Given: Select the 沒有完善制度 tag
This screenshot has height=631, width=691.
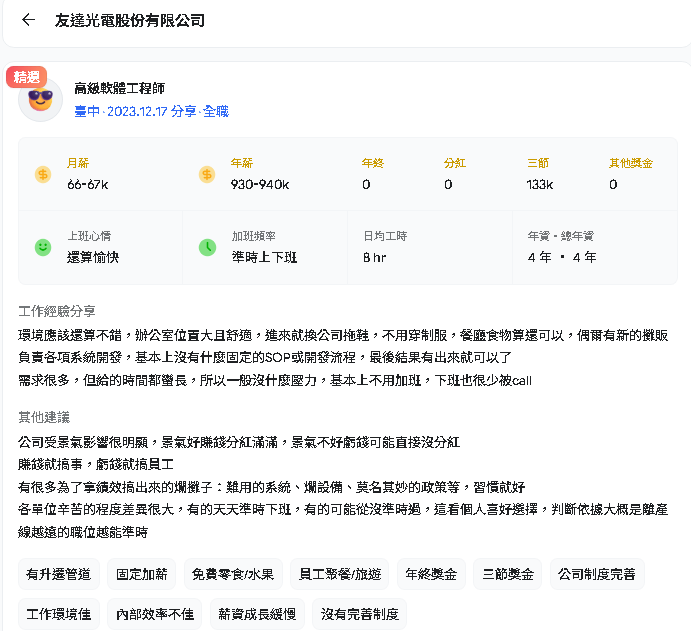Looking at the screenshot, I should (x=360, y=614).
